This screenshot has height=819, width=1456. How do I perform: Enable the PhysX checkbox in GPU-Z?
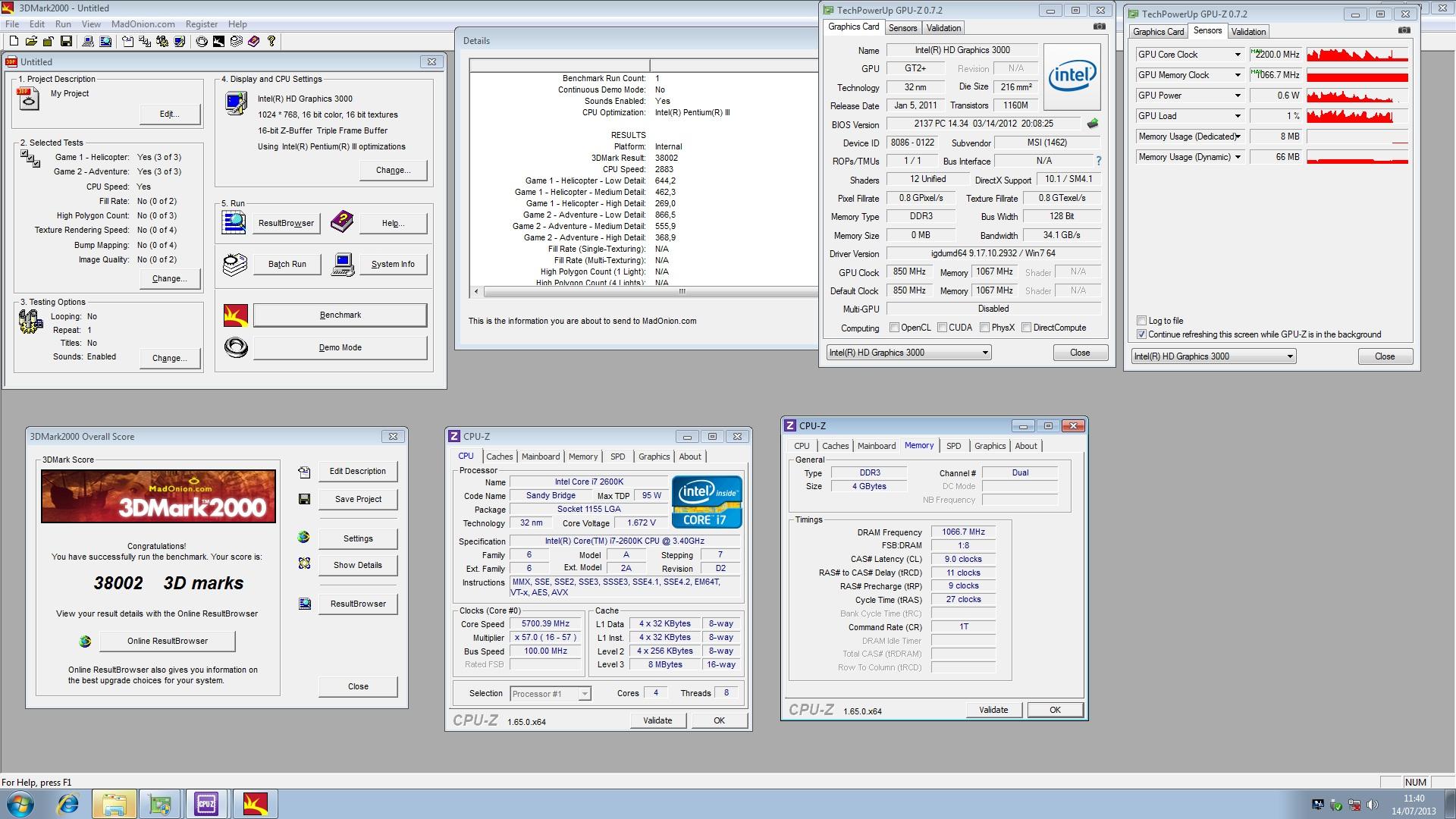(x=984, y=328)
